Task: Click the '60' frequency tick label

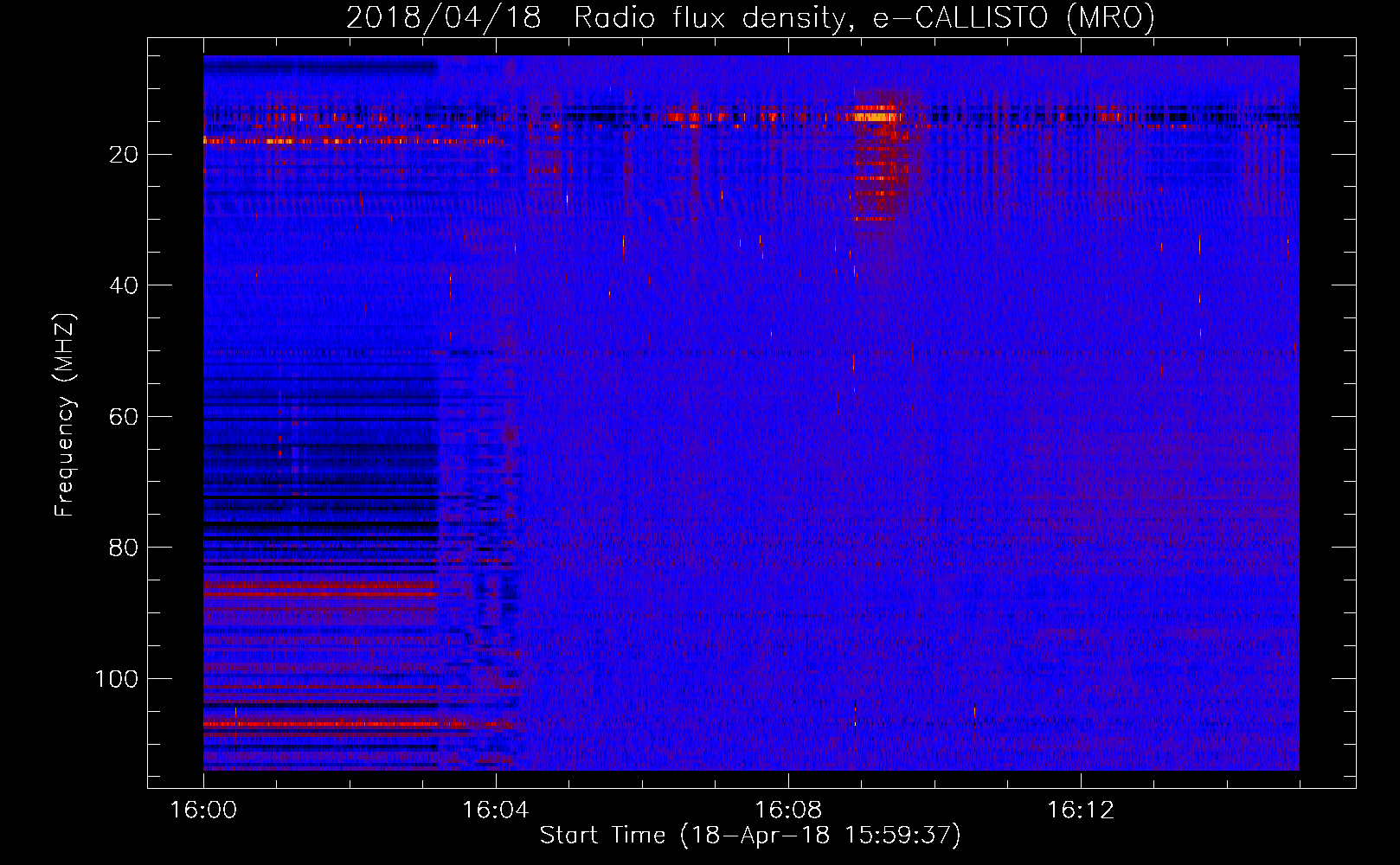Action: pyautogui.click(x=124, y=417)
